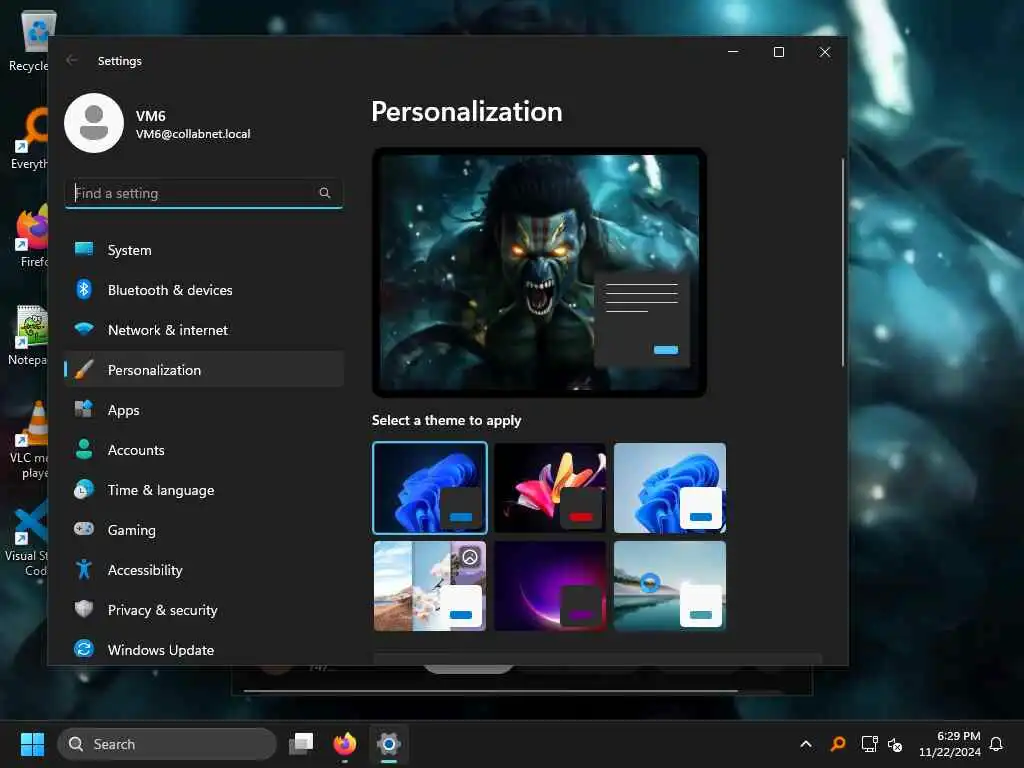Click the Settings window vertical scrollbar
1024x768 pixels.
[x=842, y=261]
